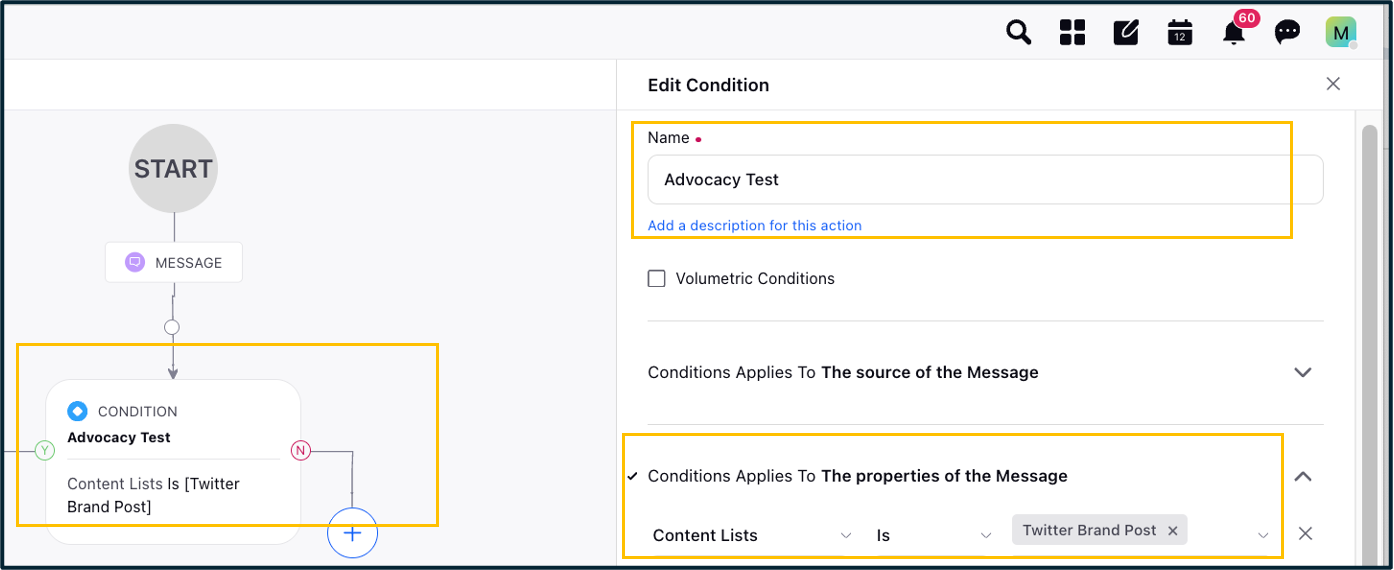Click the red N branch connector
Screen dimensions: 1394x570
pos(300,451)
